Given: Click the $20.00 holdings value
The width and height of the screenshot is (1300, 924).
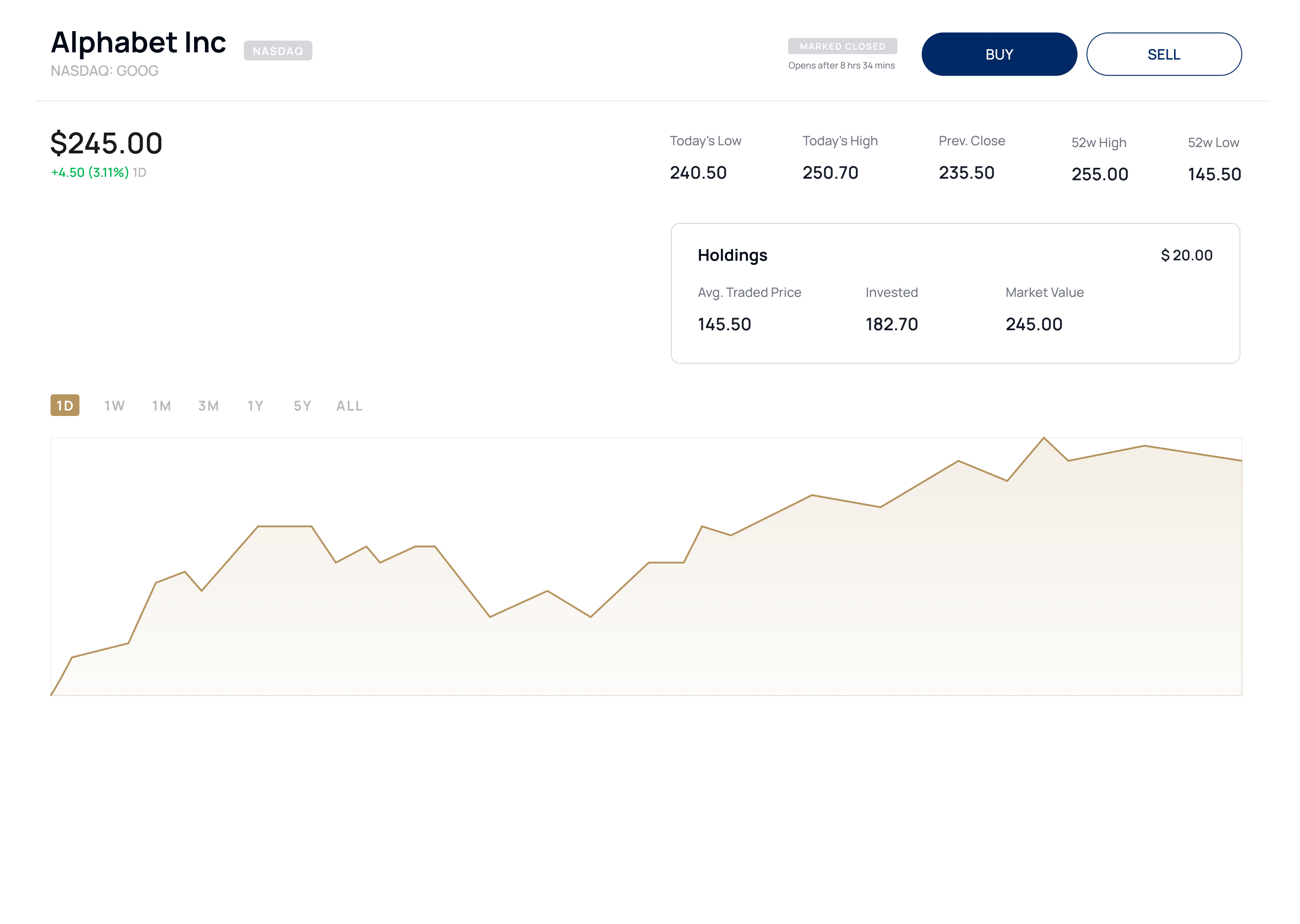Looking at the screenshot, I should coord(1187,255).
